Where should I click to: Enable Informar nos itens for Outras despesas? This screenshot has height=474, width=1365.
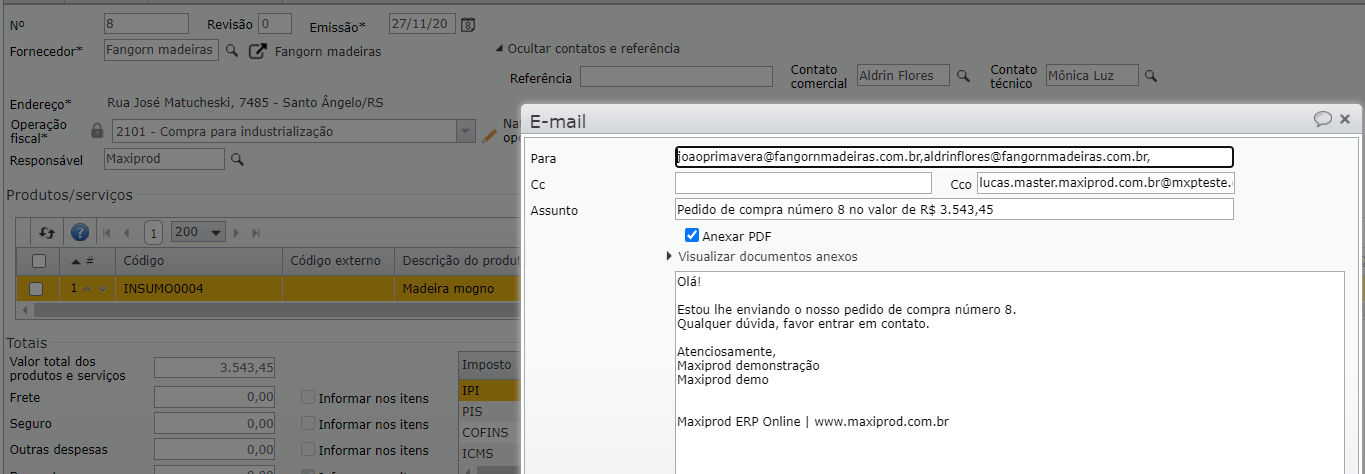[308, 450]
